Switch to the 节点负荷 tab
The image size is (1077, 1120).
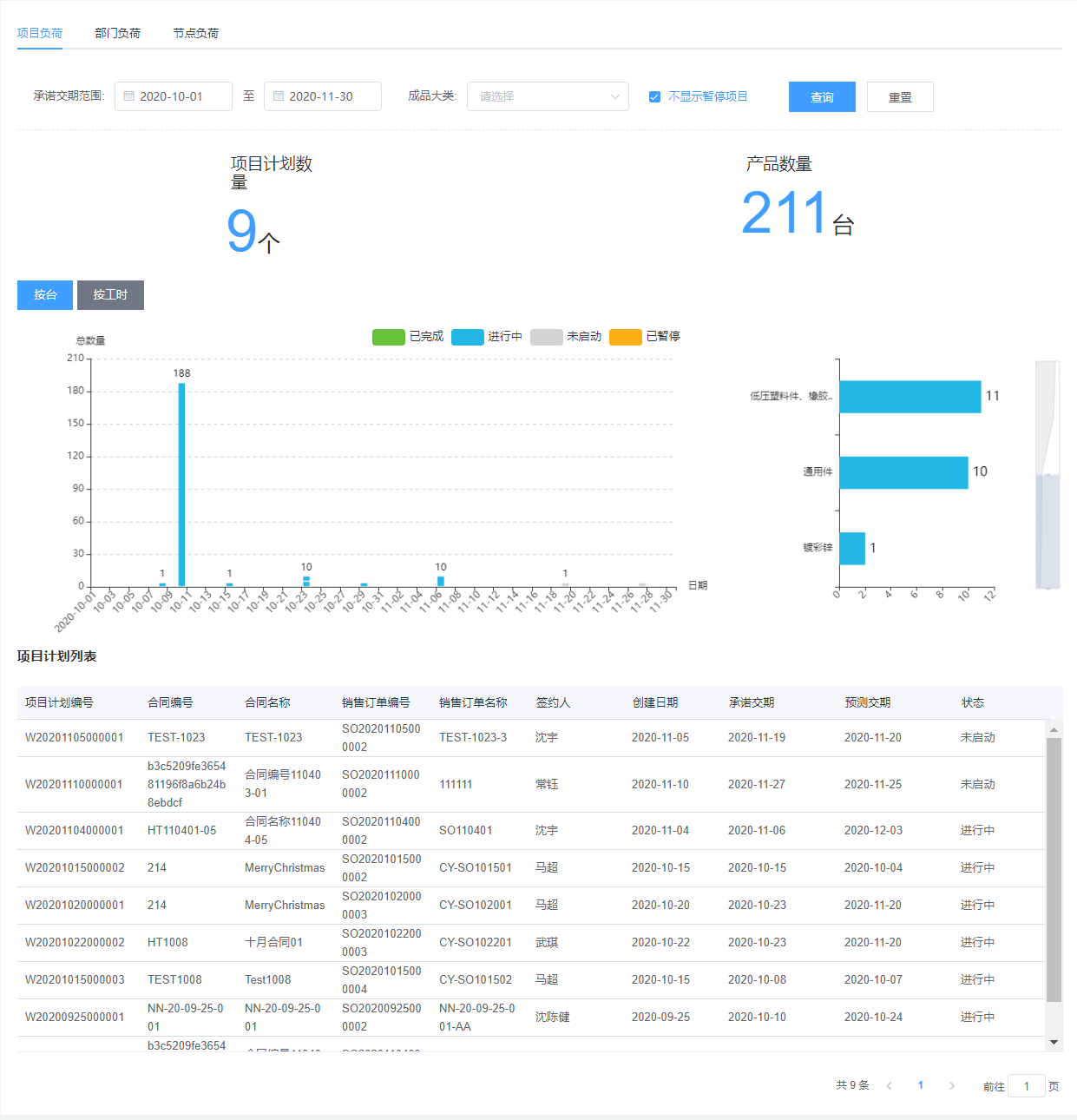coord(195,33)
